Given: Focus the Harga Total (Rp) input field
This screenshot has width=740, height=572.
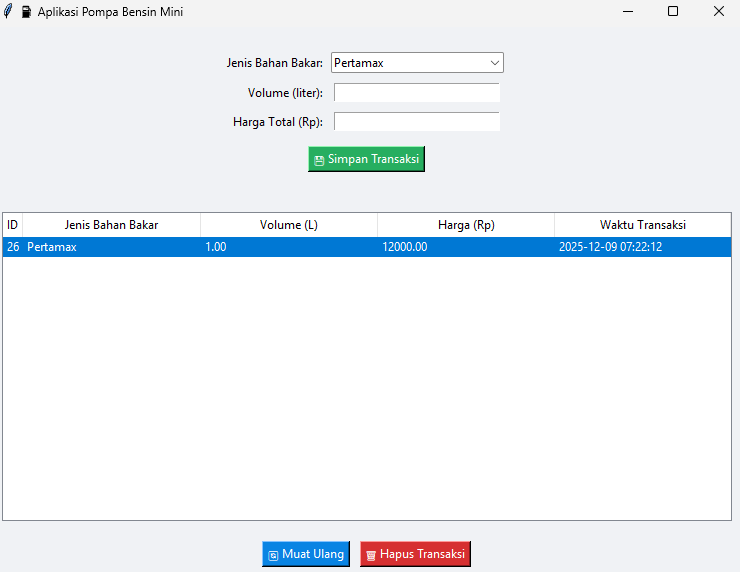Looking at the screenshot, I should pos(417,121).
